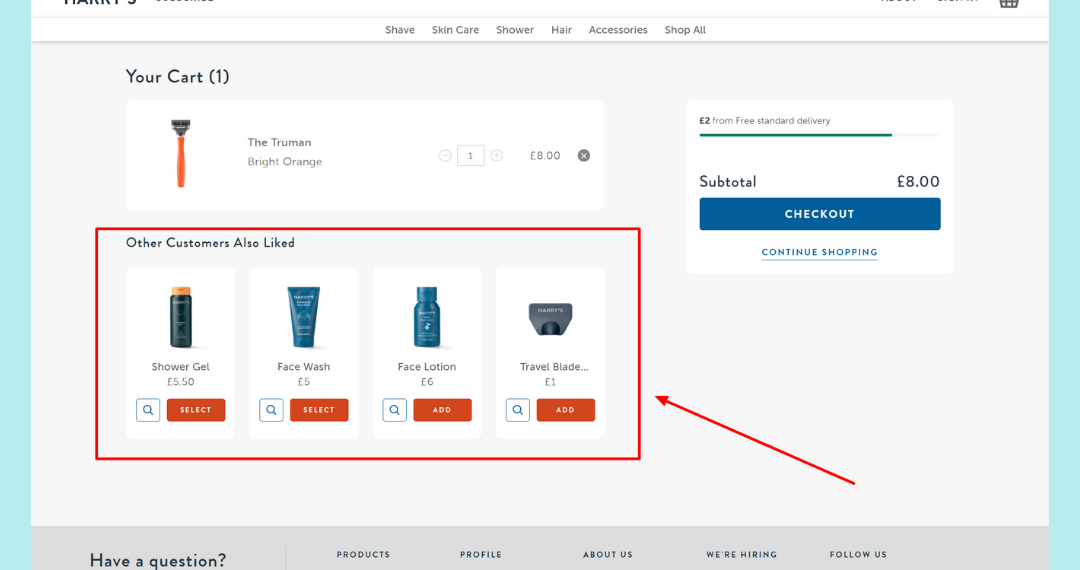The width and height of the screenshot is (1080, 570).
Task: Click the FOLLOW US footer heading
Action: click(x=858, y=554)
